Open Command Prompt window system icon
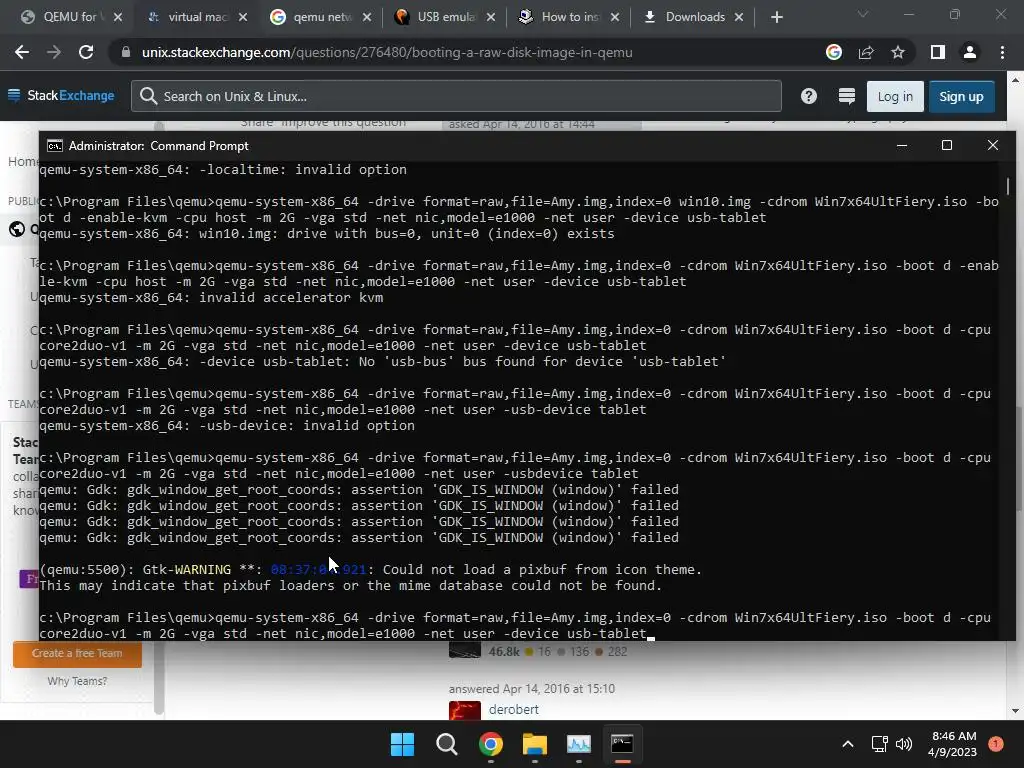The image size is (1024, 768). click(55, 146)
